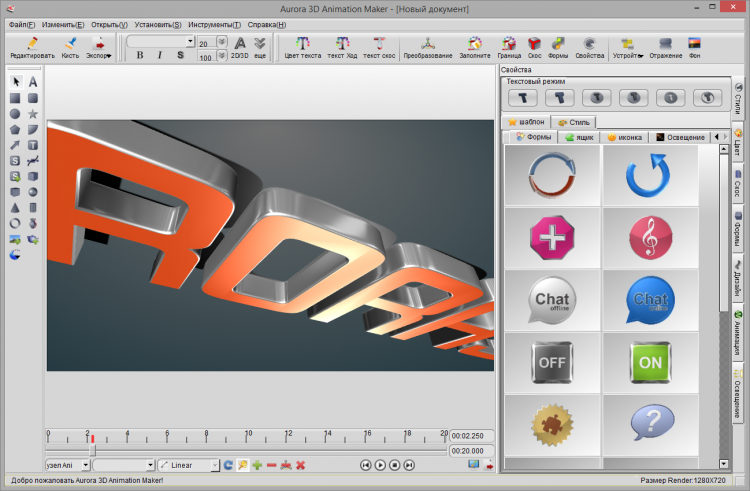The height and width of the screenshot is (491, 750).
Task: Expand the Linear interpolation dropdown
Action: click(x=214, y=465)
